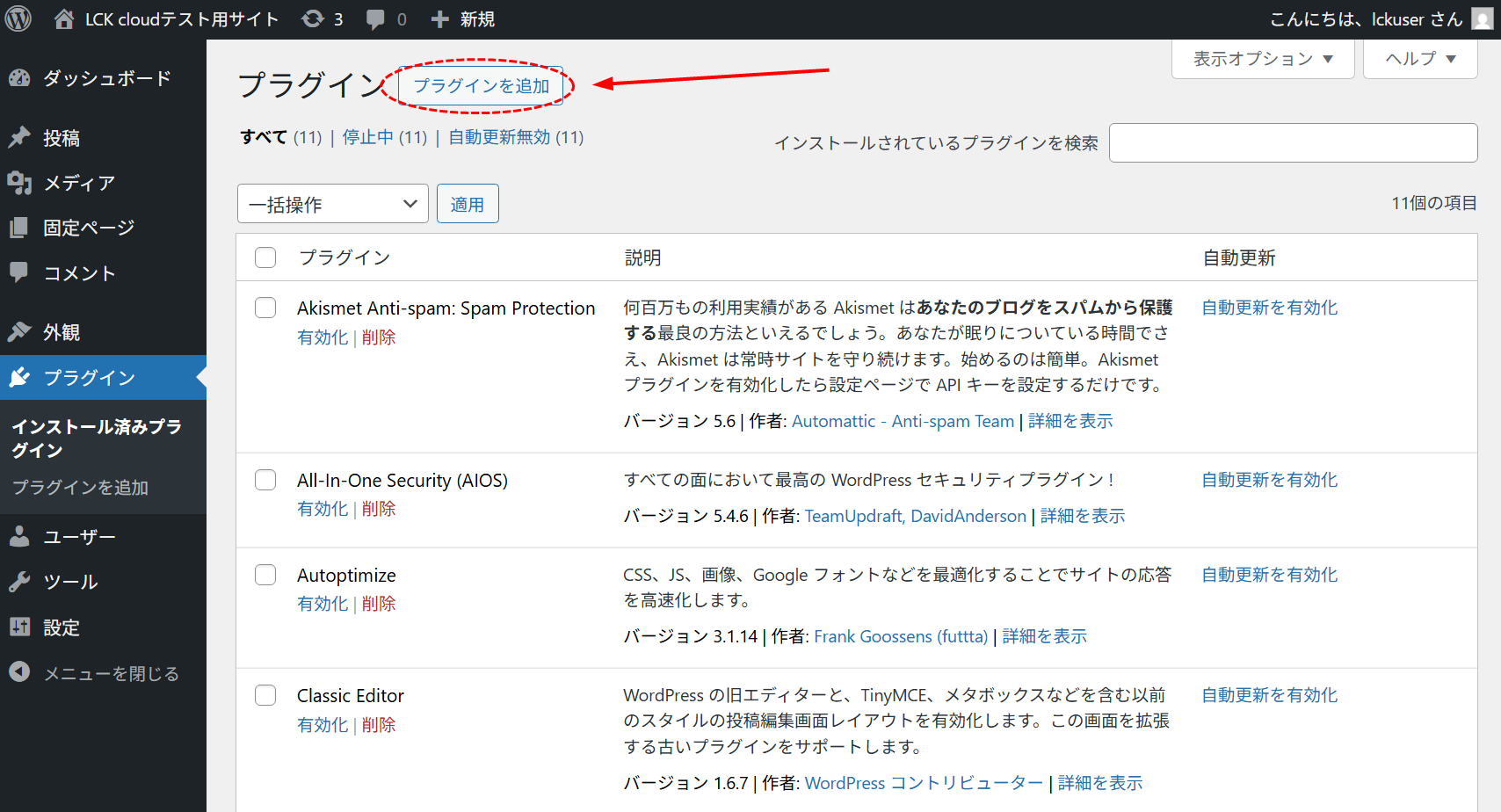
Task: Click 有効化 link under Autoptimize
Action: click(x=323, y=604)
